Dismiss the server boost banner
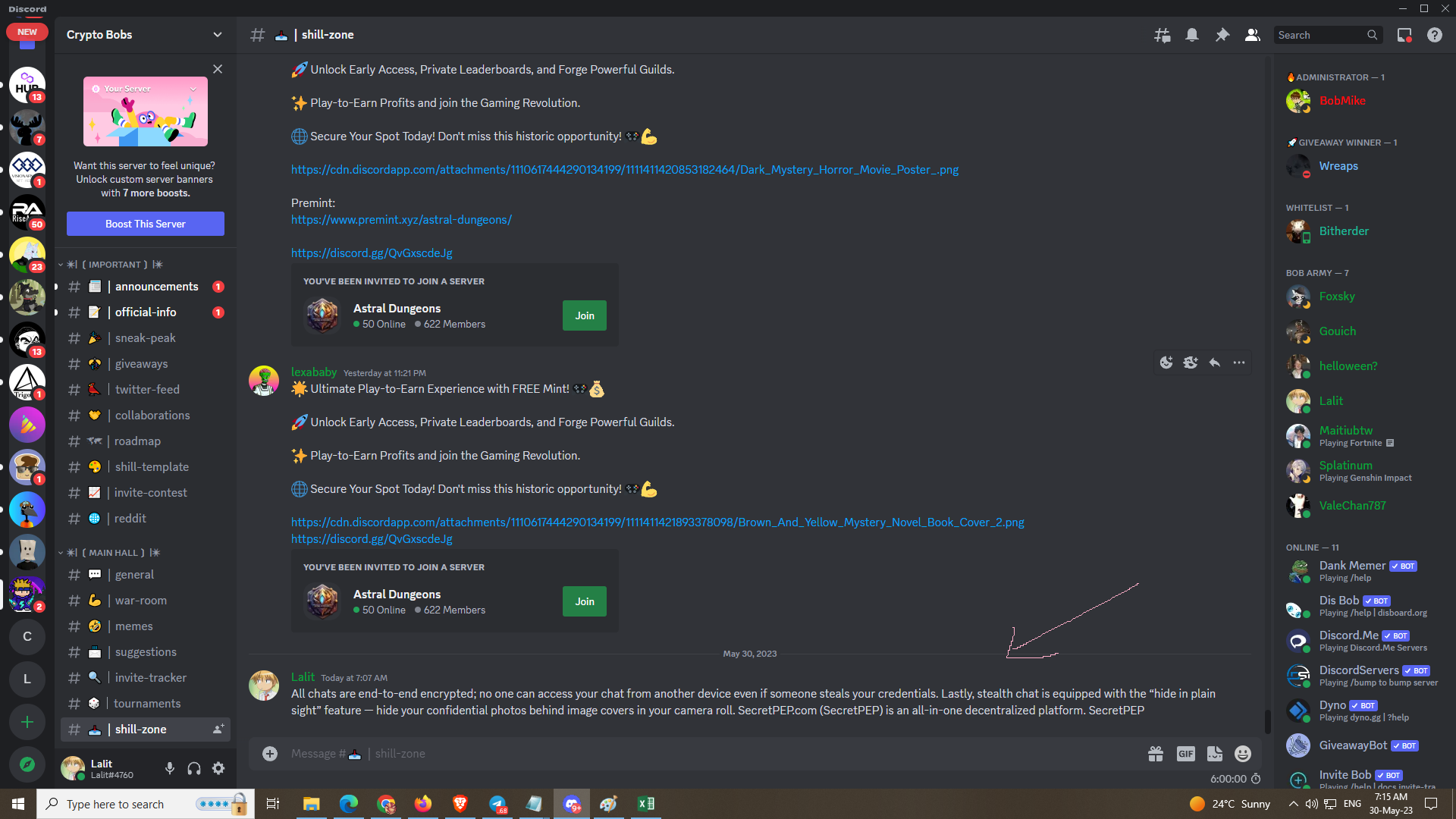This screenshot has height=819, width=1456. click(x=218, y=69)
